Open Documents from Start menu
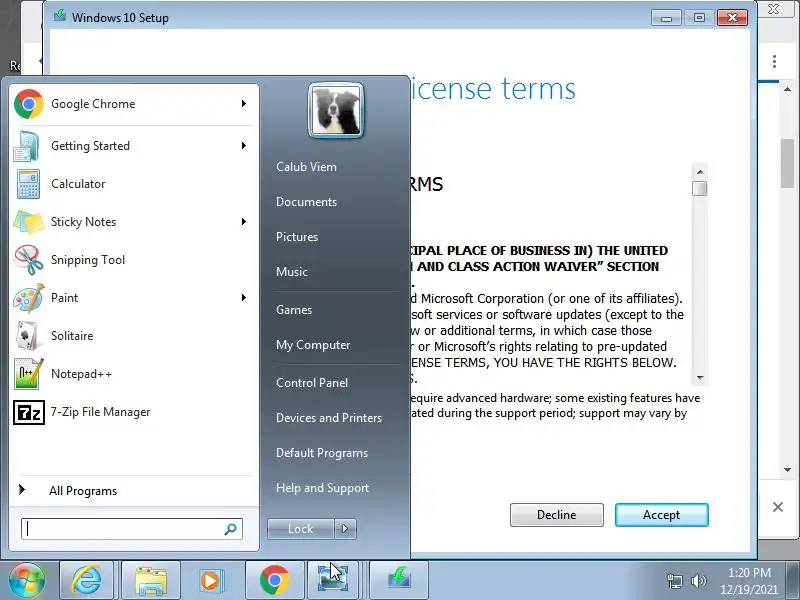This screenshot has width=800, height=600. (x=307, y=202)
